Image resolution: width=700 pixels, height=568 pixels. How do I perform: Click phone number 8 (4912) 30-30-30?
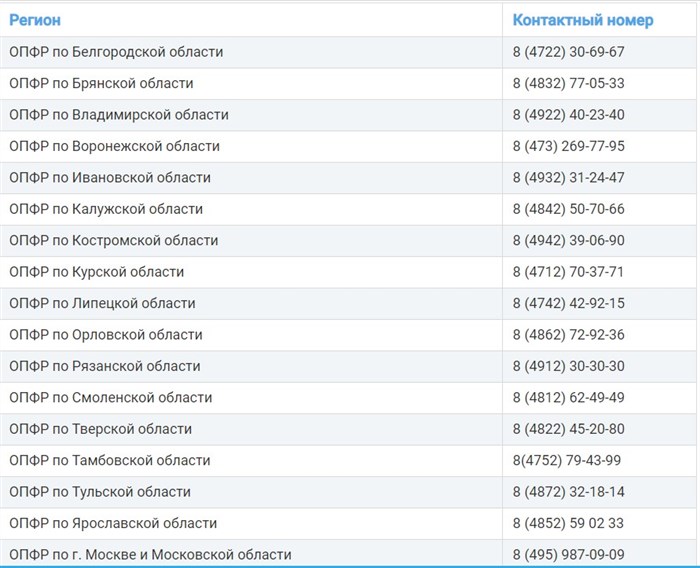pyautogui.click(x=568, y=366)
